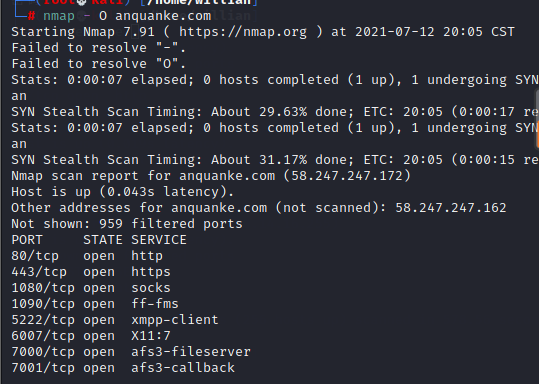This screenshot has width=539, height=384.
Task: Click the anquanke.com command argument
Action: click(x=163, y=16)
